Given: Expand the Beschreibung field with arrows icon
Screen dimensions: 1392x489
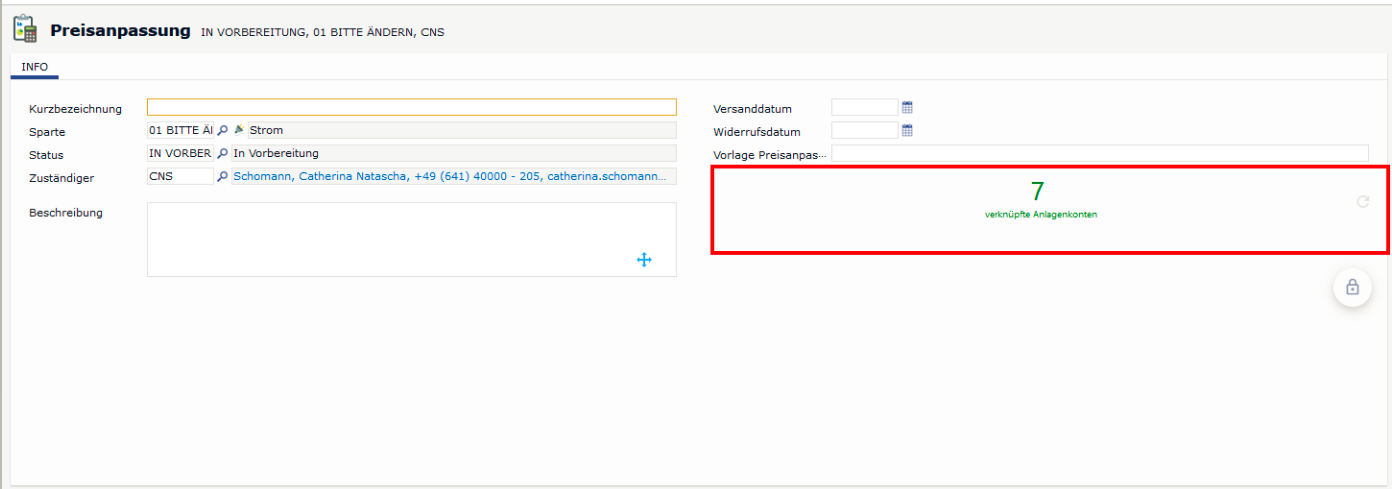Looking at the screenshot, I should [644, 260].
